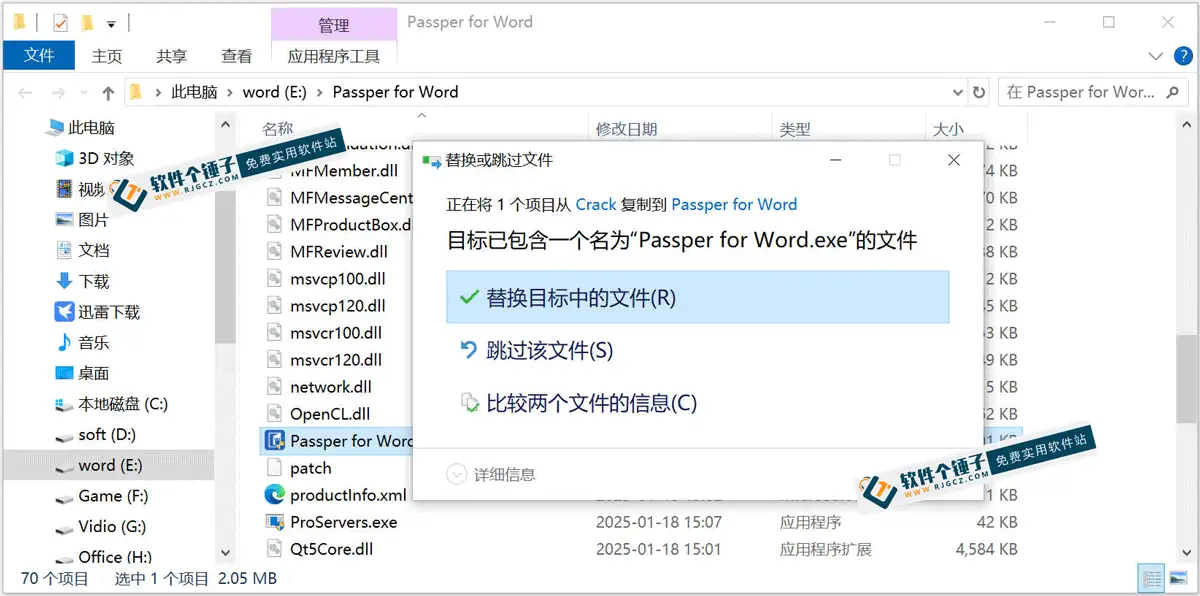Select msvcr100.dll file icon
The width and height of the screenshot is (1200, 596).
point(274,333)
